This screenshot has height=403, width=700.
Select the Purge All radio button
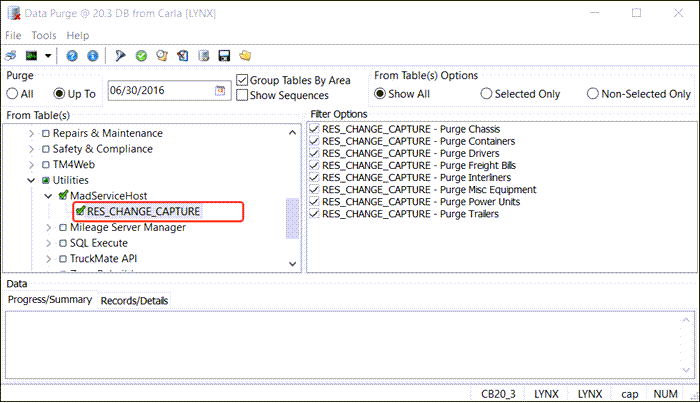tap(13, 94)
